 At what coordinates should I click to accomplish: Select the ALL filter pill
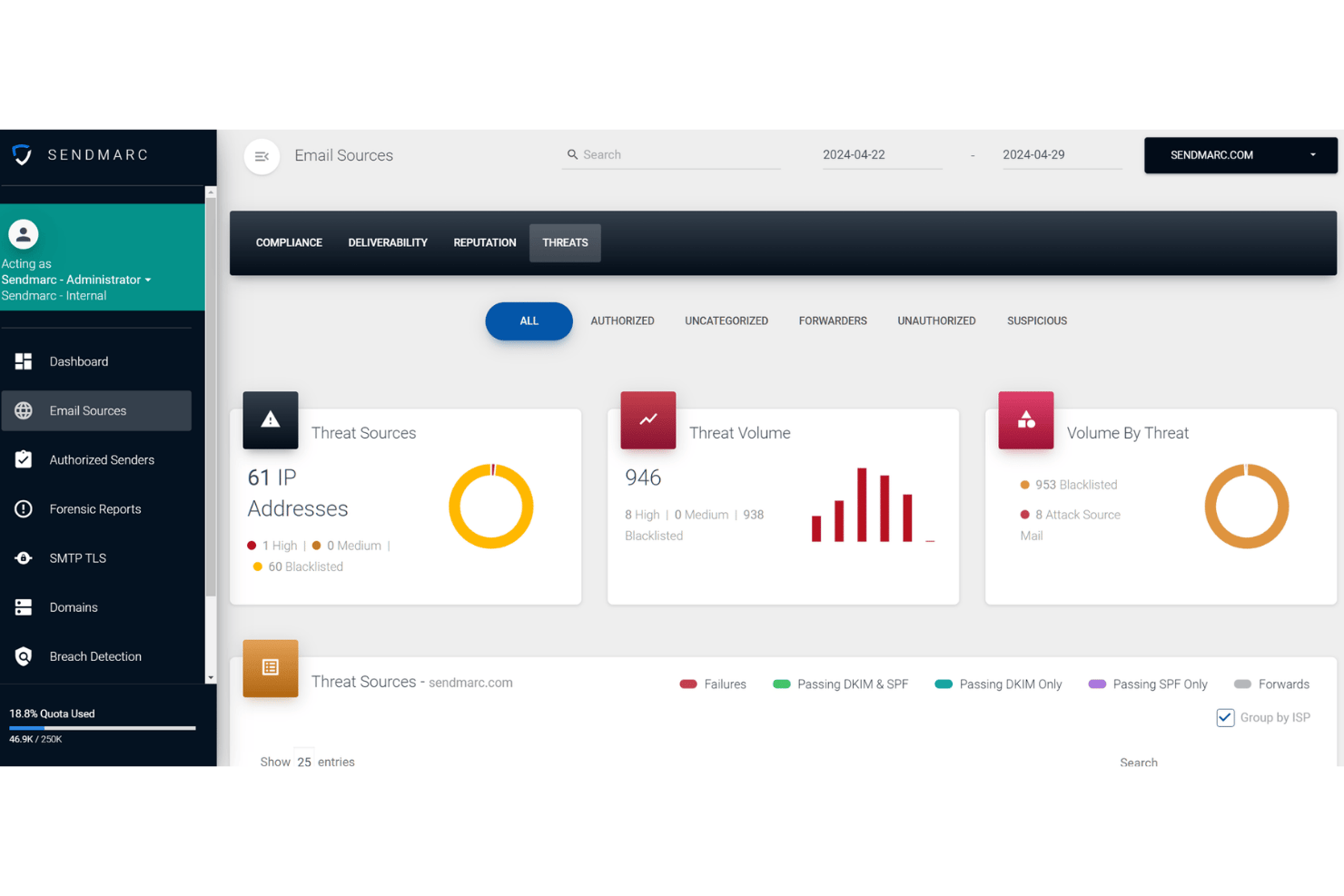(529, 321)
